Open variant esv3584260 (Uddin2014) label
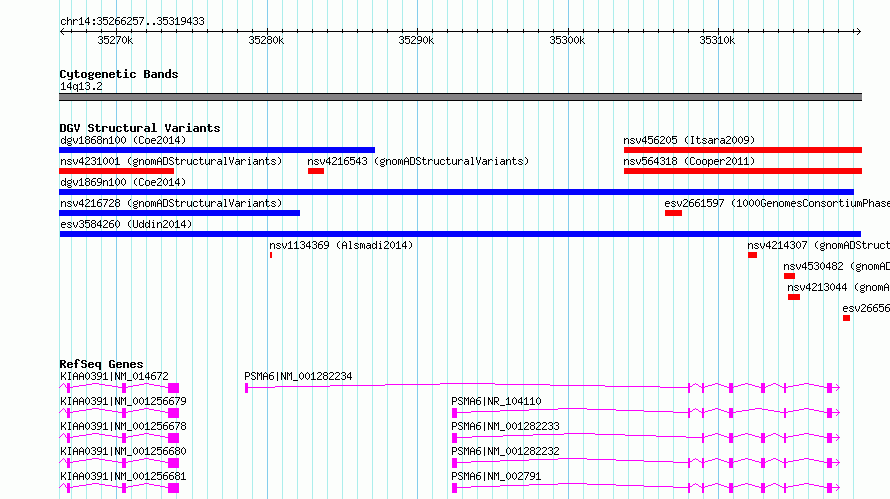 click(126, 224)
